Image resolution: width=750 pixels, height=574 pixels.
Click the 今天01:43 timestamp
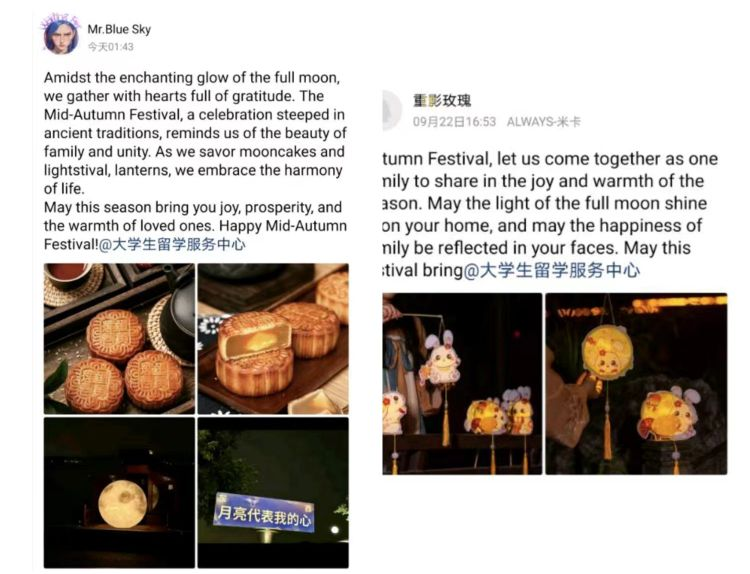pos(110,47)
